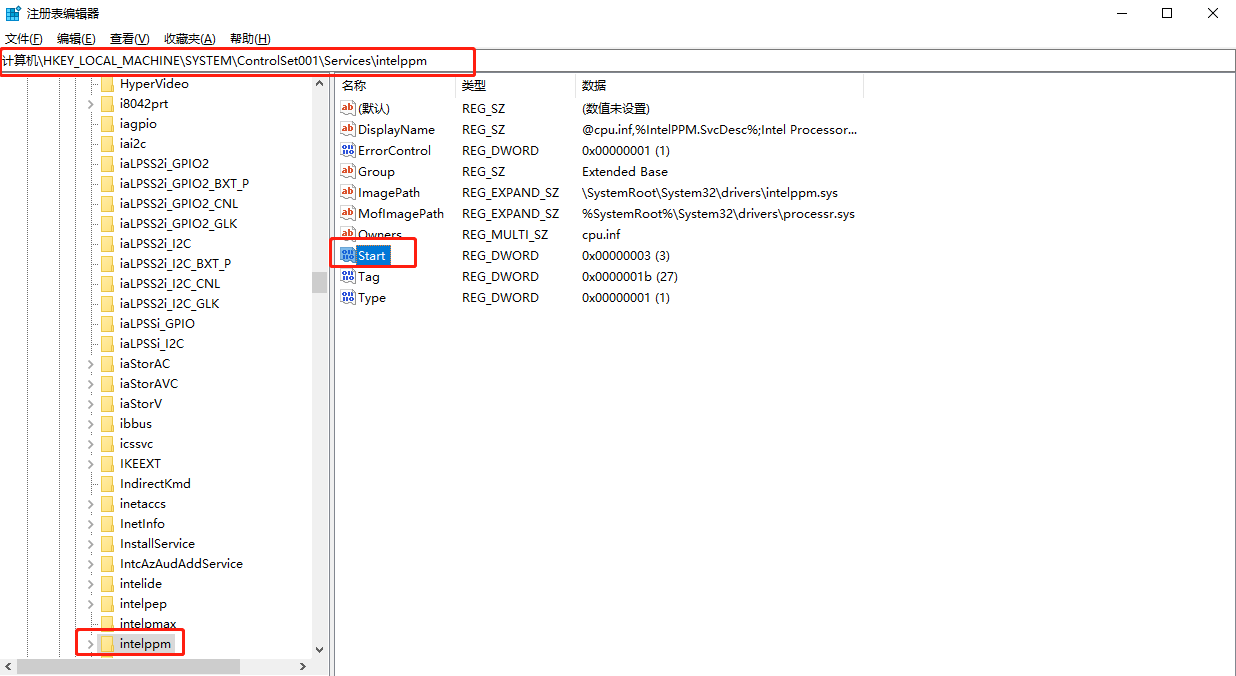The height and width of the screenshot is (676, 1236).
Task: Click the tree vertical scrollbar thumb
Action: [x=319, y=282]
